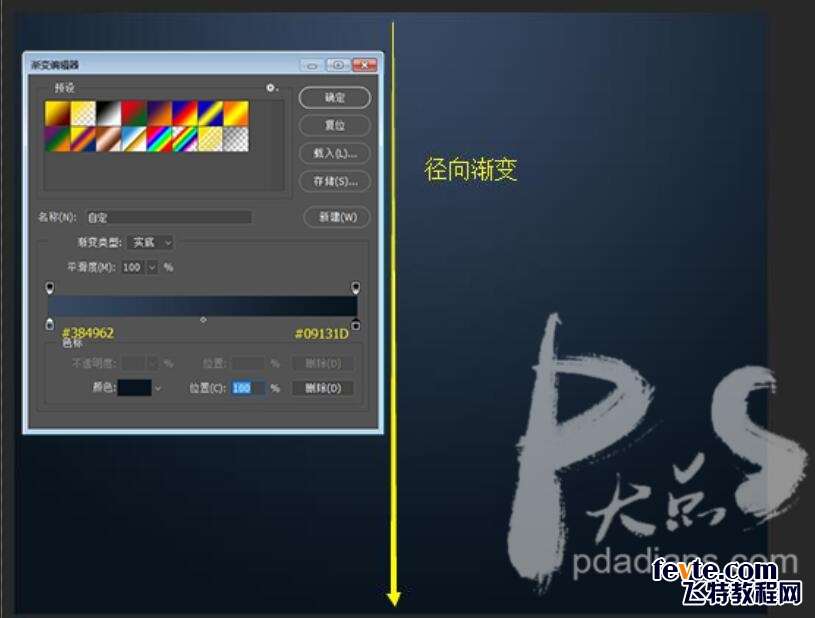Expand the dropdown arrow beside 颜色 swatch
This screenshot has height=618, width=815.
158,388
